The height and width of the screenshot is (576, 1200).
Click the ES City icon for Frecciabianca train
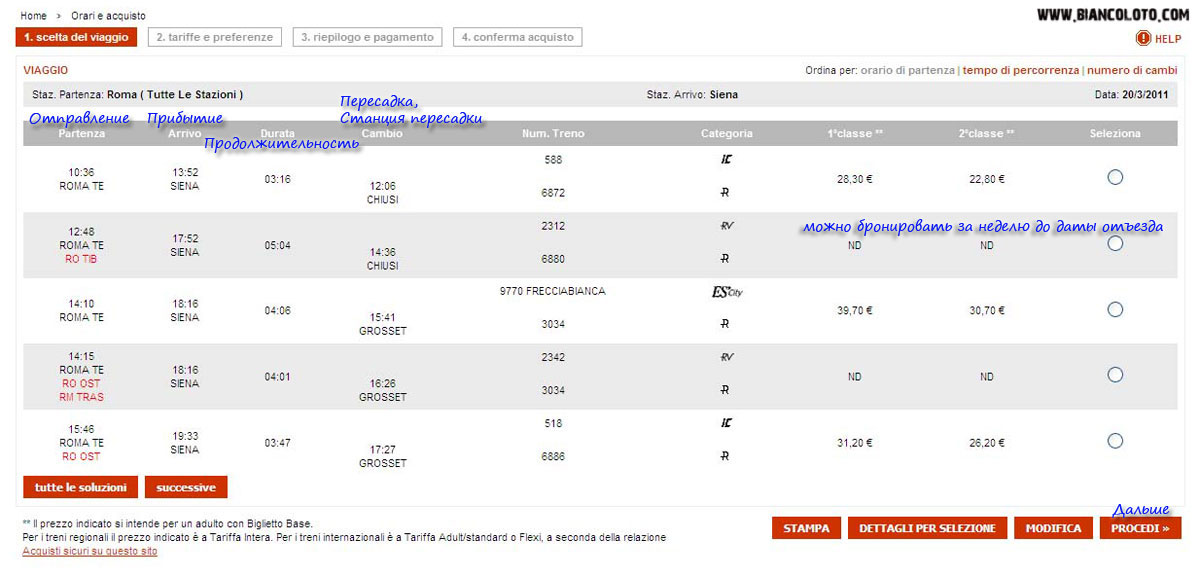click(x=727, y=292)
